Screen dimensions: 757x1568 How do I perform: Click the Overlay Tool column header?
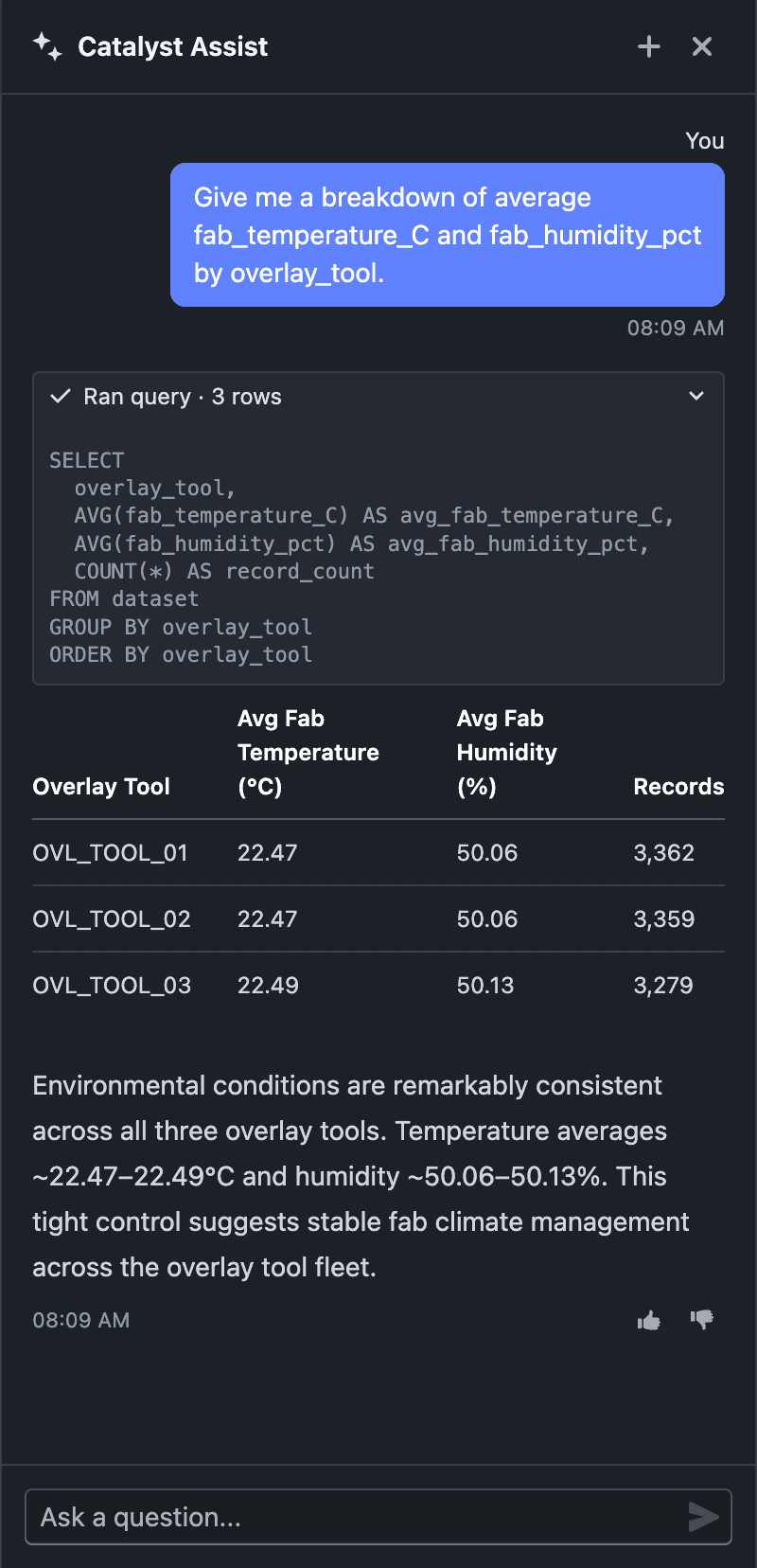point(101,787)
